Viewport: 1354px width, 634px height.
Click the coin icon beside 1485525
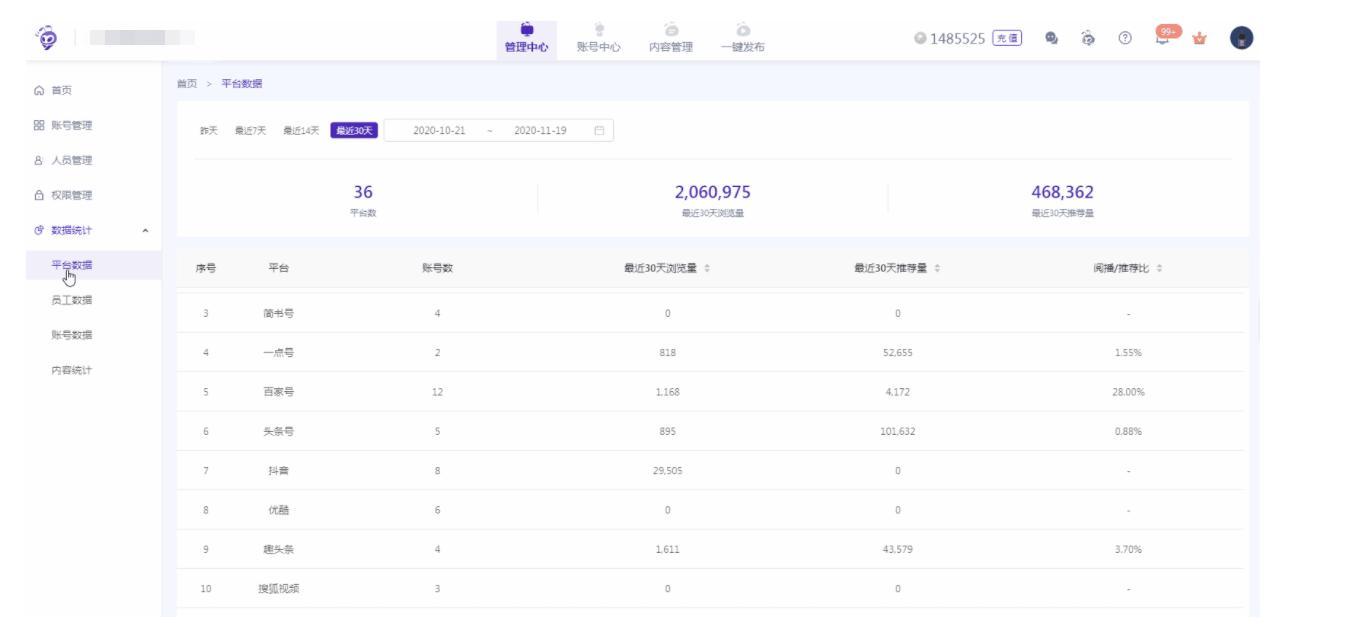920,38
